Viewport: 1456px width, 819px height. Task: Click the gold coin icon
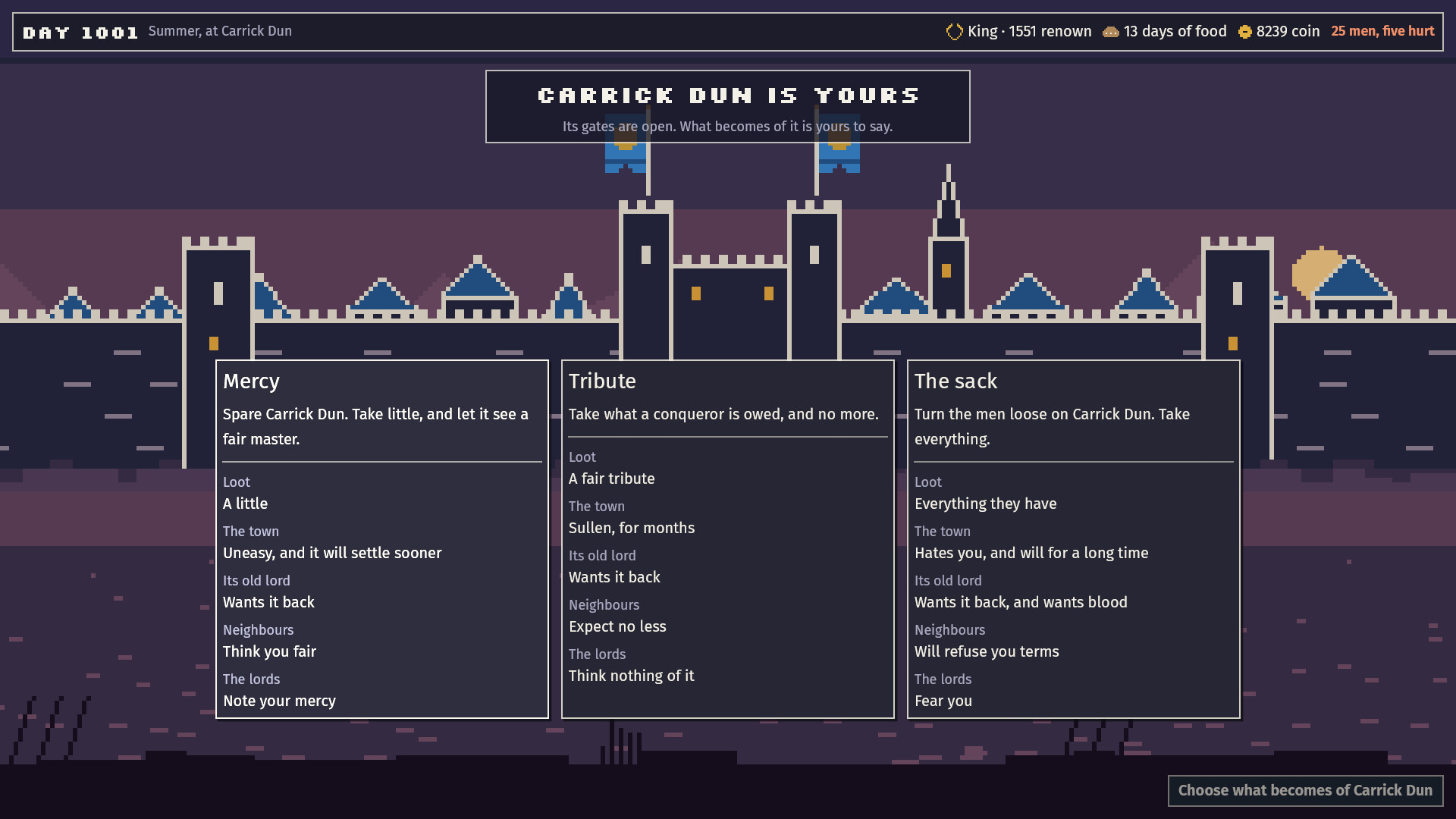(x=1245, y=32)
